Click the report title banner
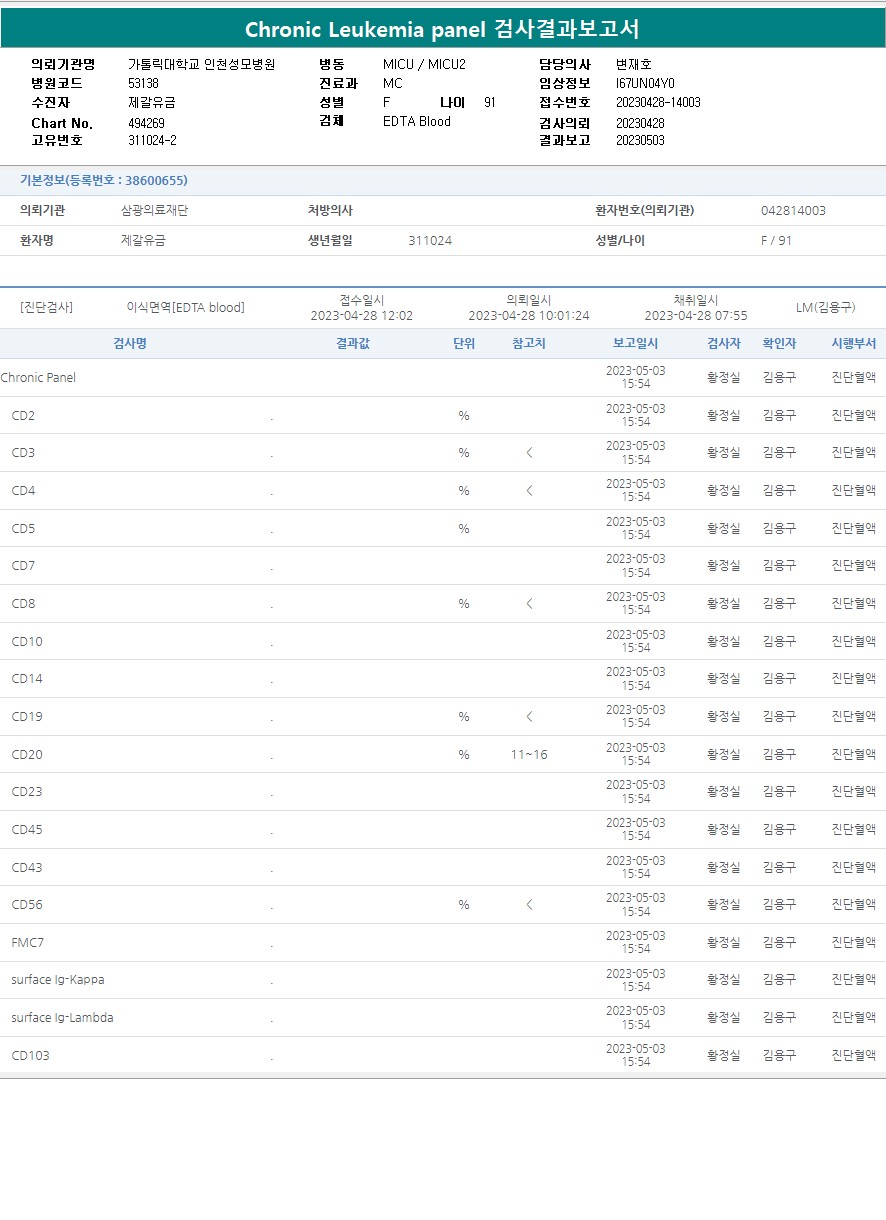The width and height of the screenshot is (886, 1220). [x=442, y=29]
